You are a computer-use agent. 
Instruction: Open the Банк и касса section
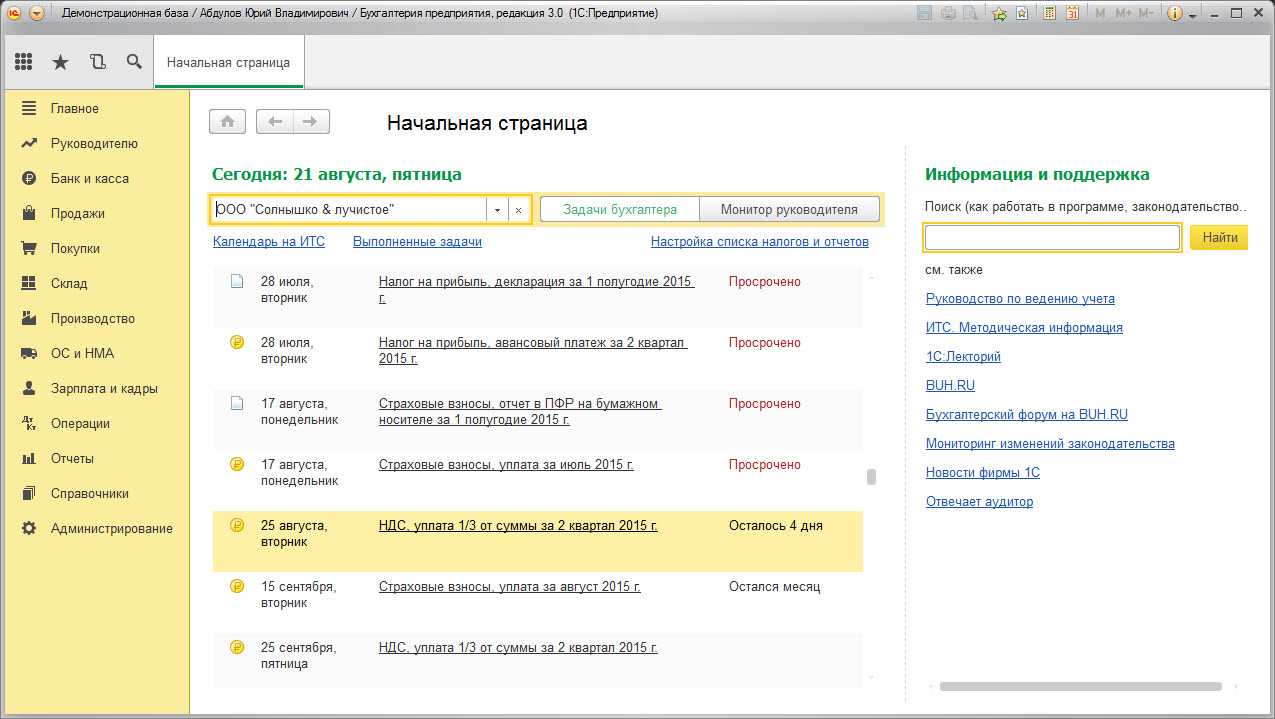click(89, 178)
